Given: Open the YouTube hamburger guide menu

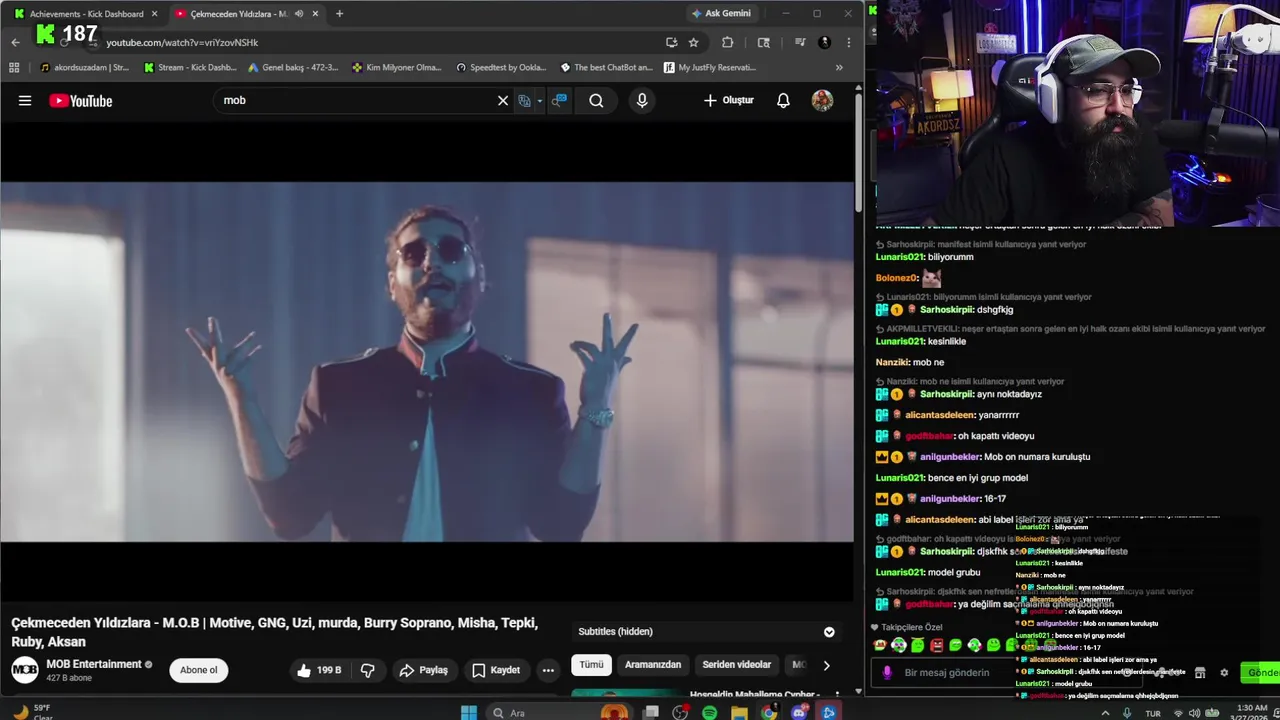Looking at the screenshot, I should click(25, 100).
